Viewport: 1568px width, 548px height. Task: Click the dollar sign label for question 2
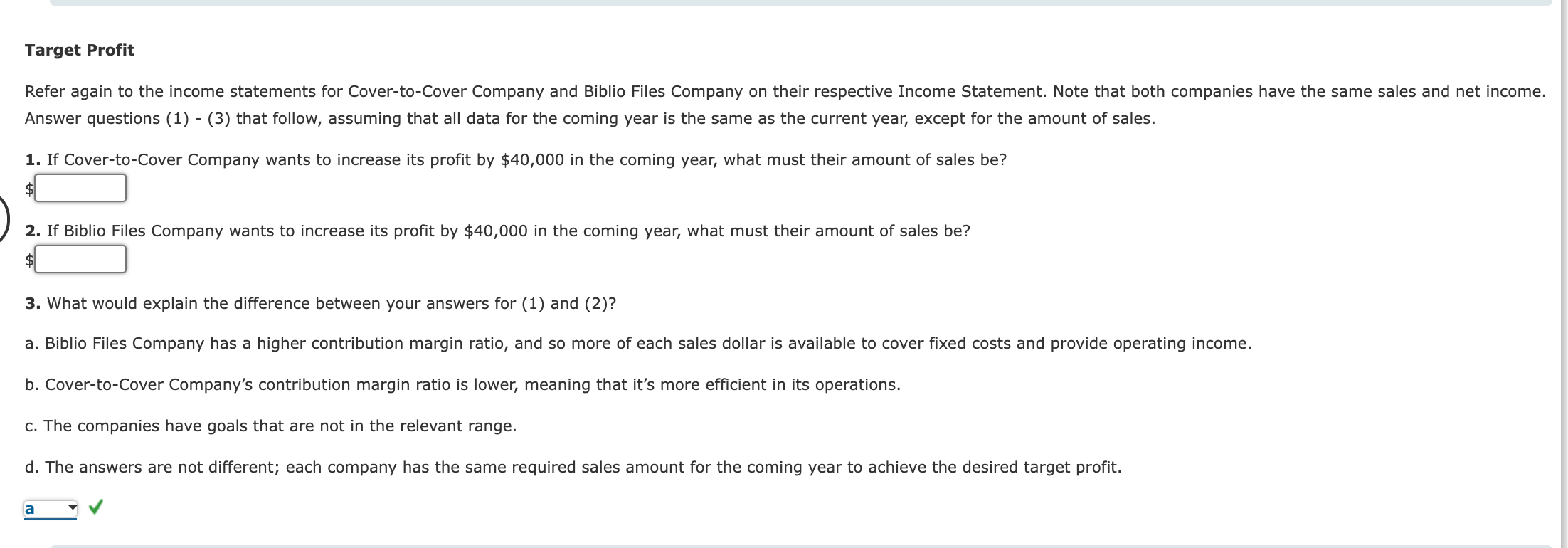click(28, 260)
